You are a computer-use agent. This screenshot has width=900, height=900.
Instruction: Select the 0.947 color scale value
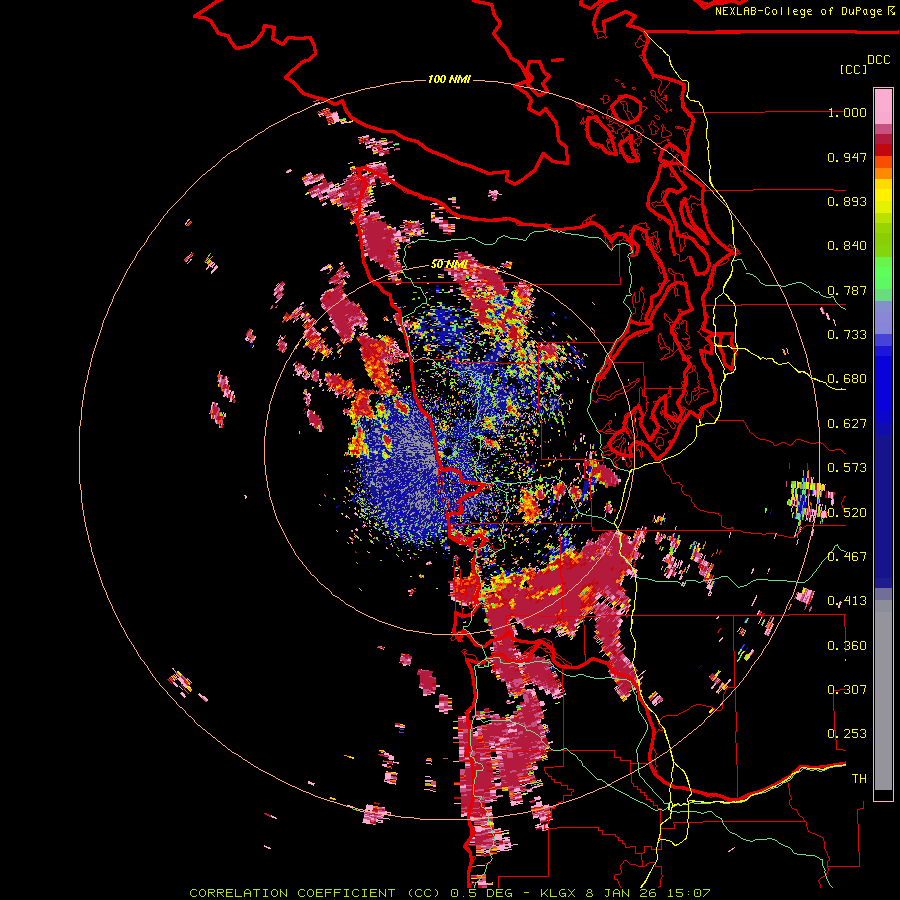[847, 157]
